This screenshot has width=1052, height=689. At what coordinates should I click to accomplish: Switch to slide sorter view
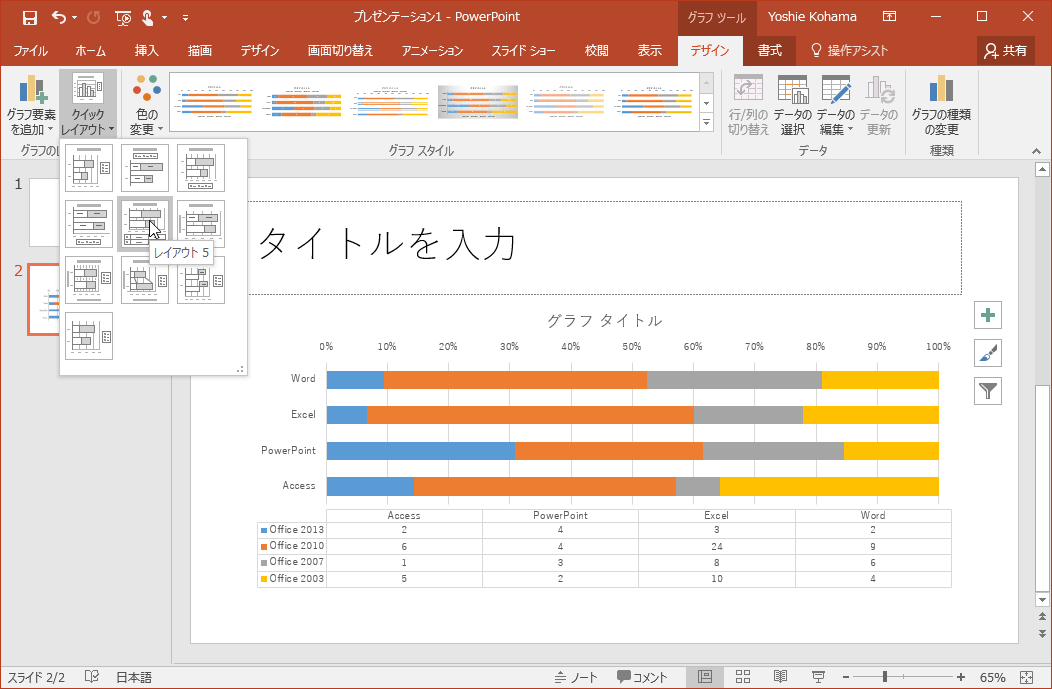tap(743, 677)
